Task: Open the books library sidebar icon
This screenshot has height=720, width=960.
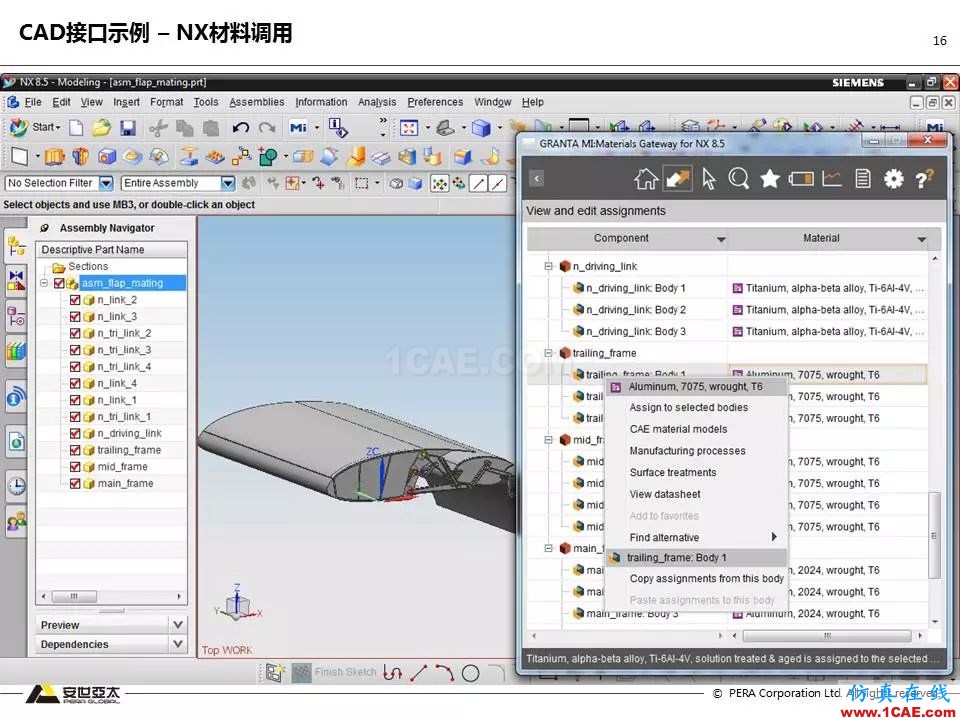Action: pyautogui.click(x=17, y=351)
